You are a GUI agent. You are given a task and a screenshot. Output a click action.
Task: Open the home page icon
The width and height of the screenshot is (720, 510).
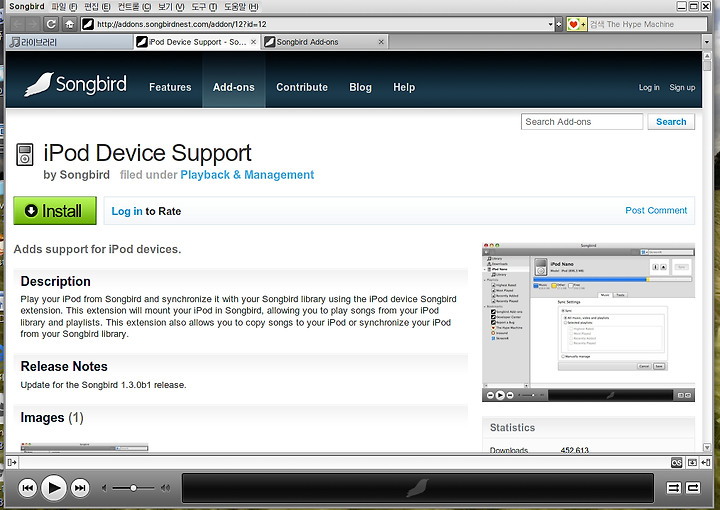pyautogui.click(x=69, y=24)
